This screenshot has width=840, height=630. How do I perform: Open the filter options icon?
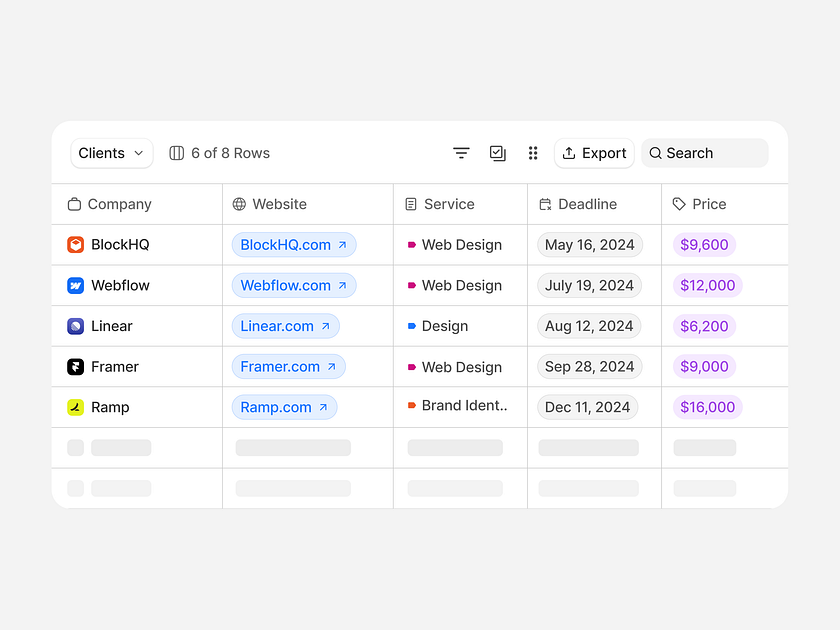point(461,153)
